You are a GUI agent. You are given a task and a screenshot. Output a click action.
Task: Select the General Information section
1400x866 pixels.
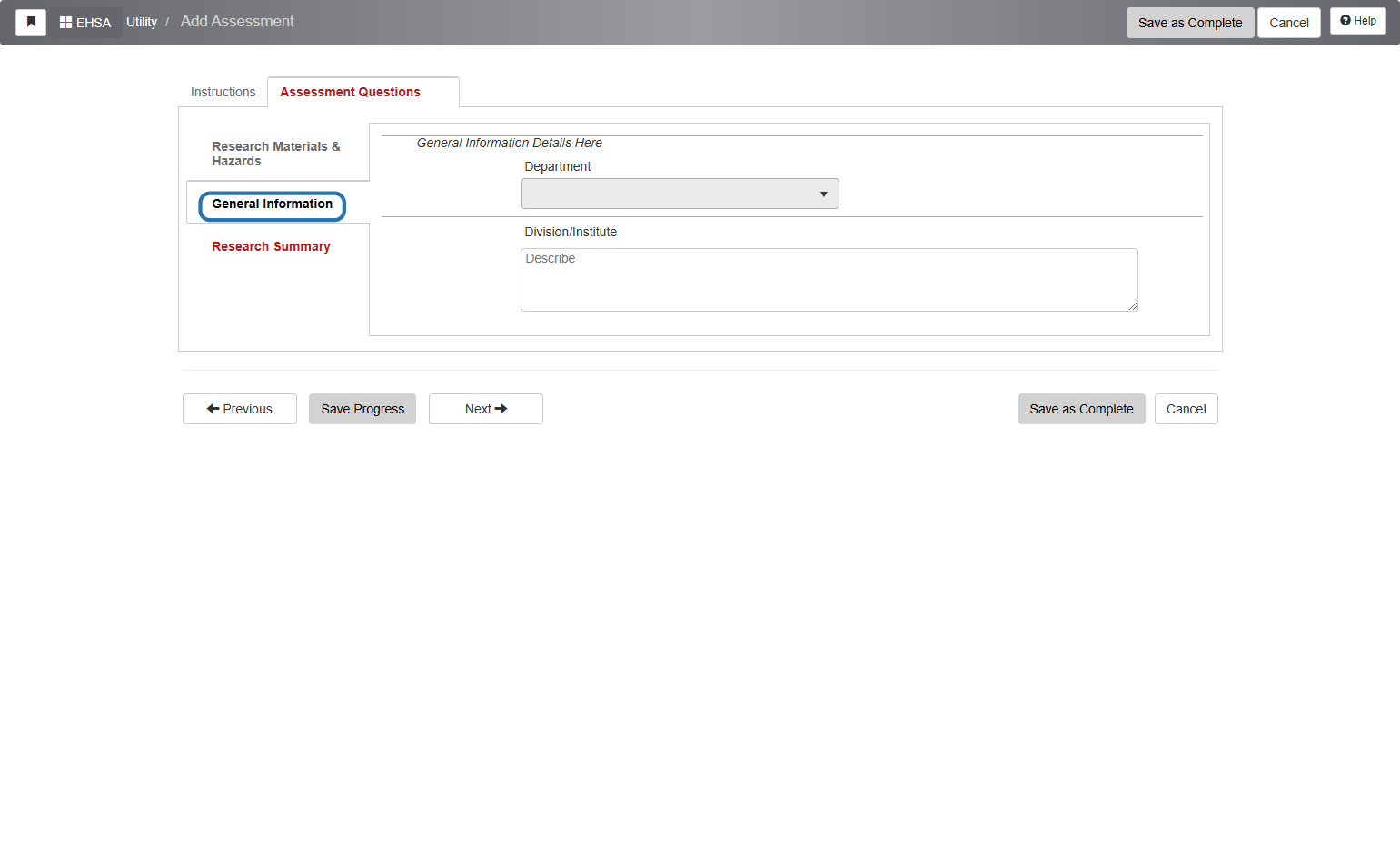click(x=273, y=204)
